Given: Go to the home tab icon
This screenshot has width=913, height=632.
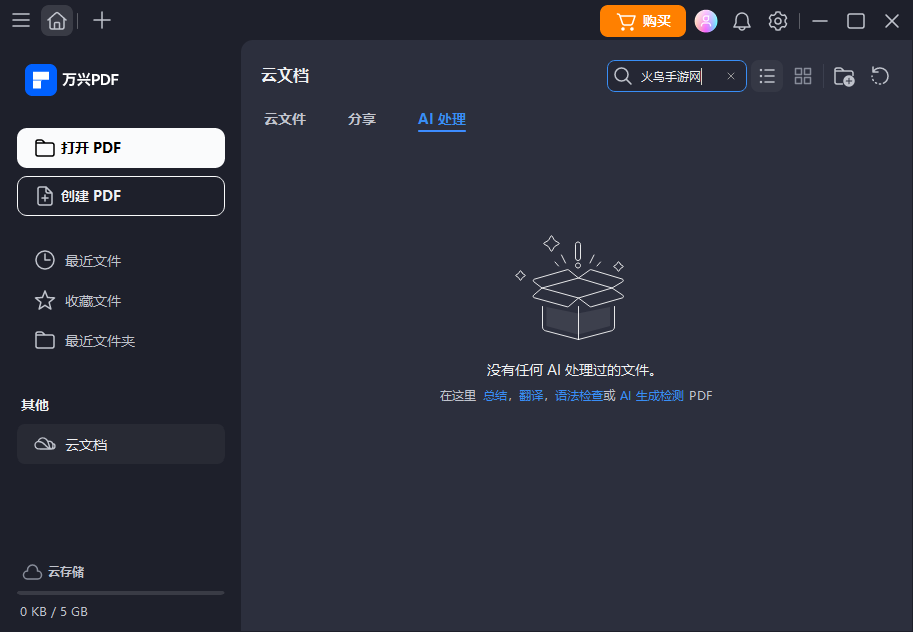Looking at the screenshot, I should click(56, 21).
